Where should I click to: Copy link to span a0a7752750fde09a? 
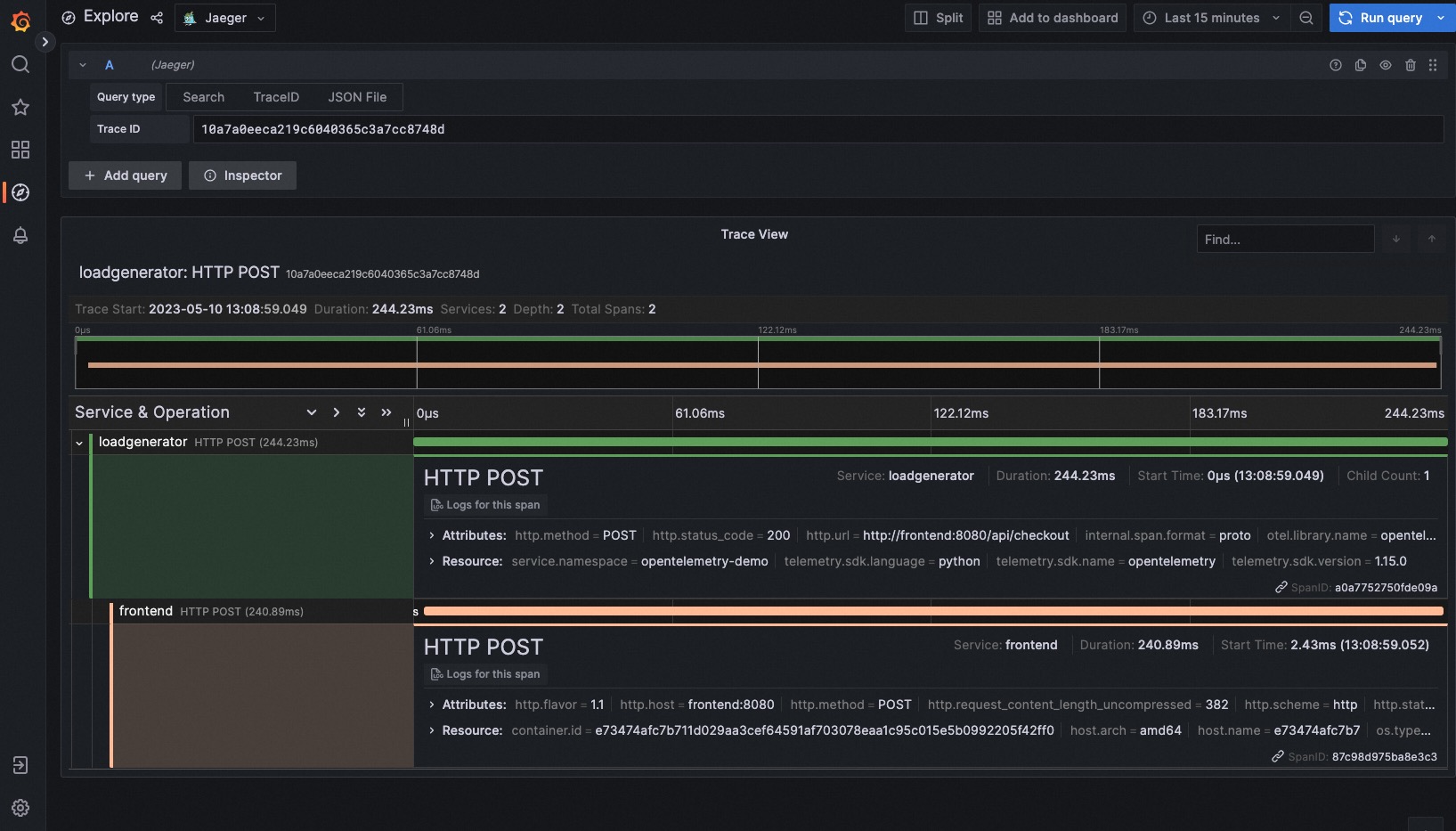1281,587
